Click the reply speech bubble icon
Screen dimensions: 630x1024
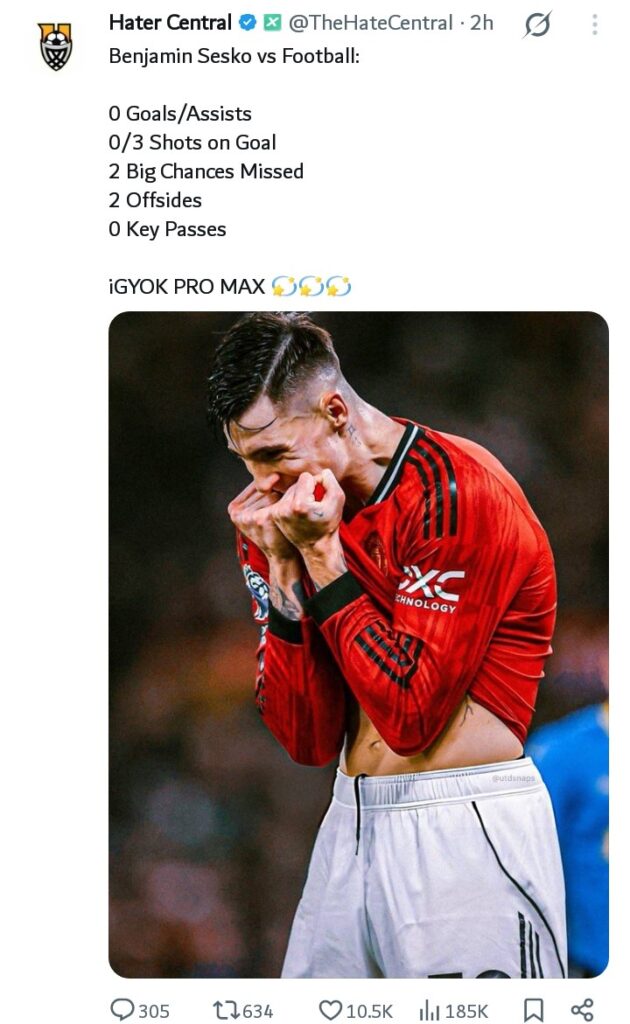tap(121, 1010)
